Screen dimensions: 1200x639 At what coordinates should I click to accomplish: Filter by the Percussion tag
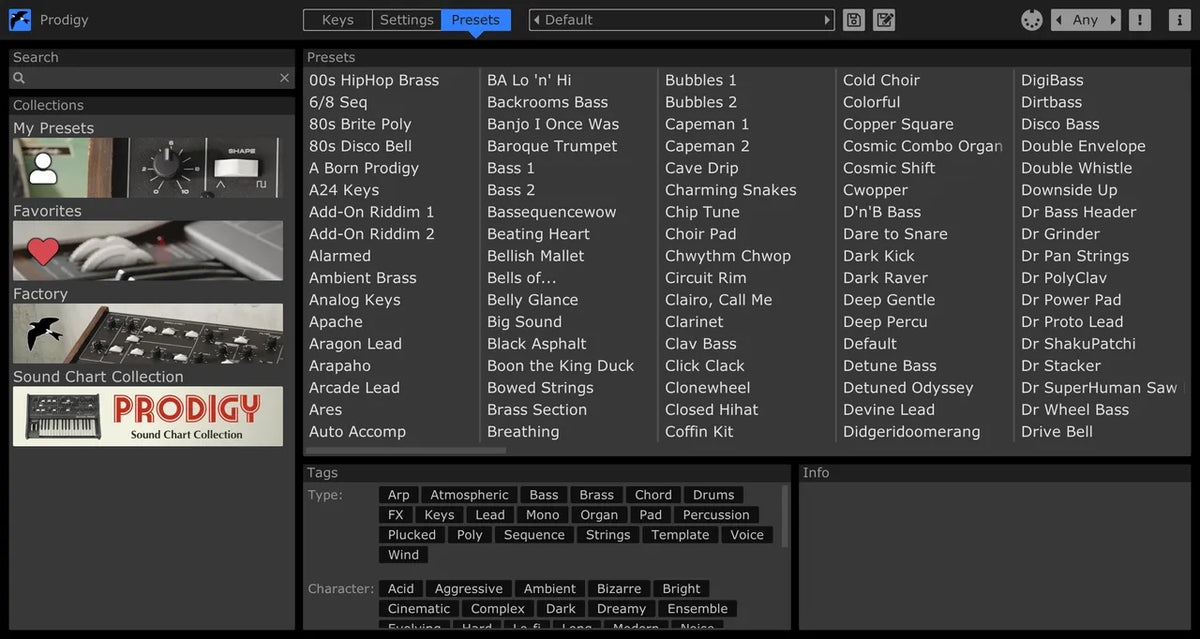tap(716, 515)
